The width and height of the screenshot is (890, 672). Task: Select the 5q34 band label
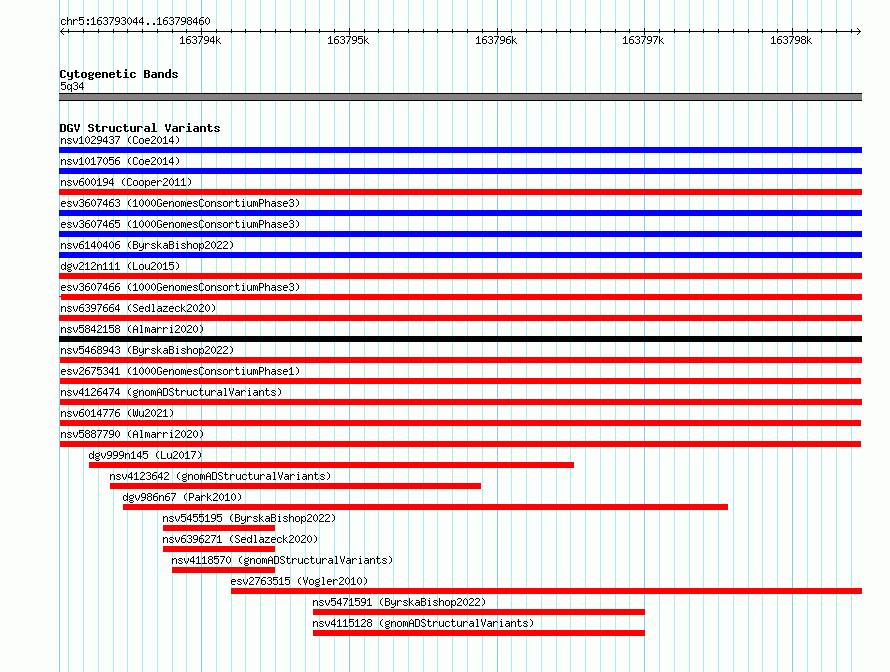[x=72, y=86]
